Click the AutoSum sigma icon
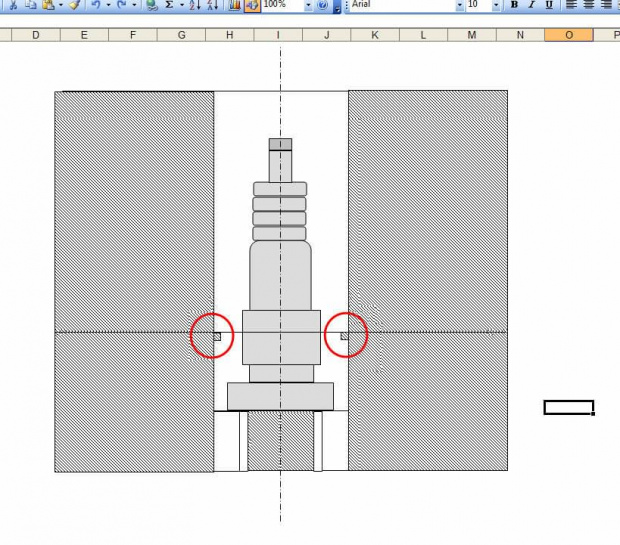The width and height of the screenshot is (620, 545). click(170, 5)
